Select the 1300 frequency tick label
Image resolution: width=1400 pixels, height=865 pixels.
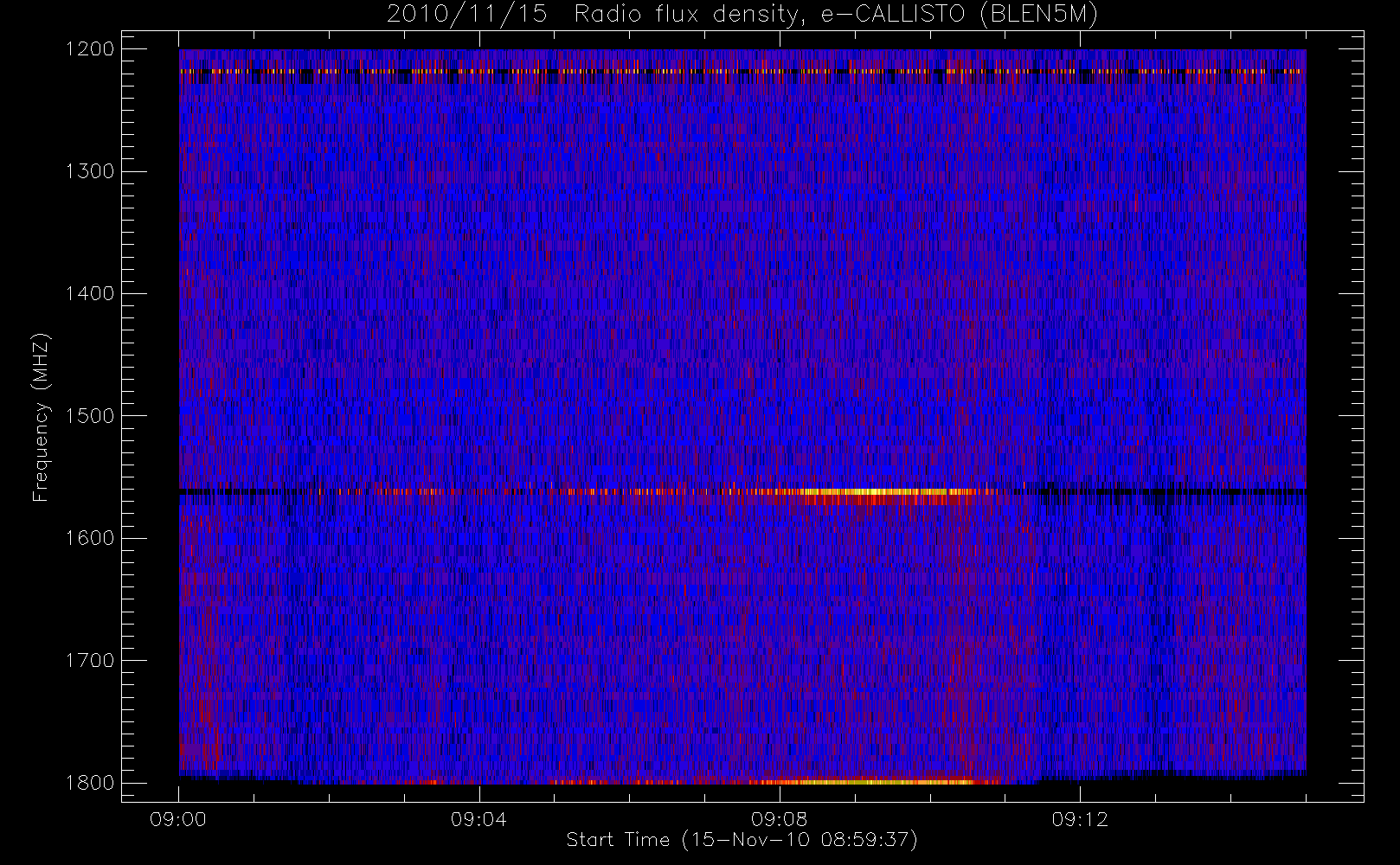pos(90,171)
